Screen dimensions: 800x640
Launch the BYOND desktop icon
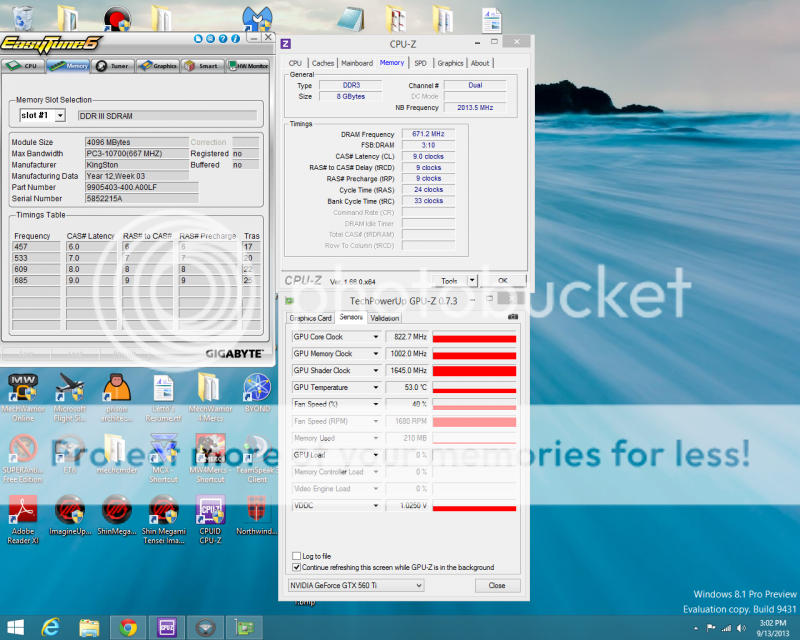[x=257, y=389]
